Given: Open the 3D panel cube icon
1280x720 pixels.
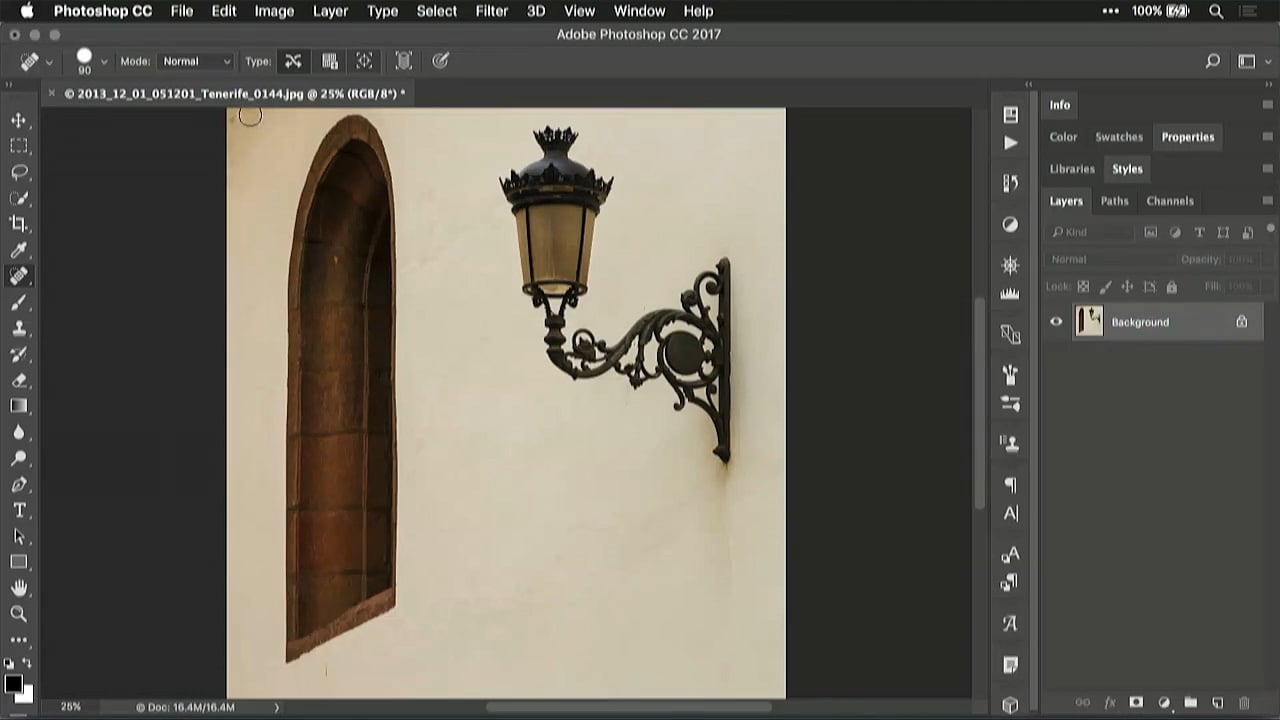Looking at the screenshot, I should click(x=1010, y=705).
